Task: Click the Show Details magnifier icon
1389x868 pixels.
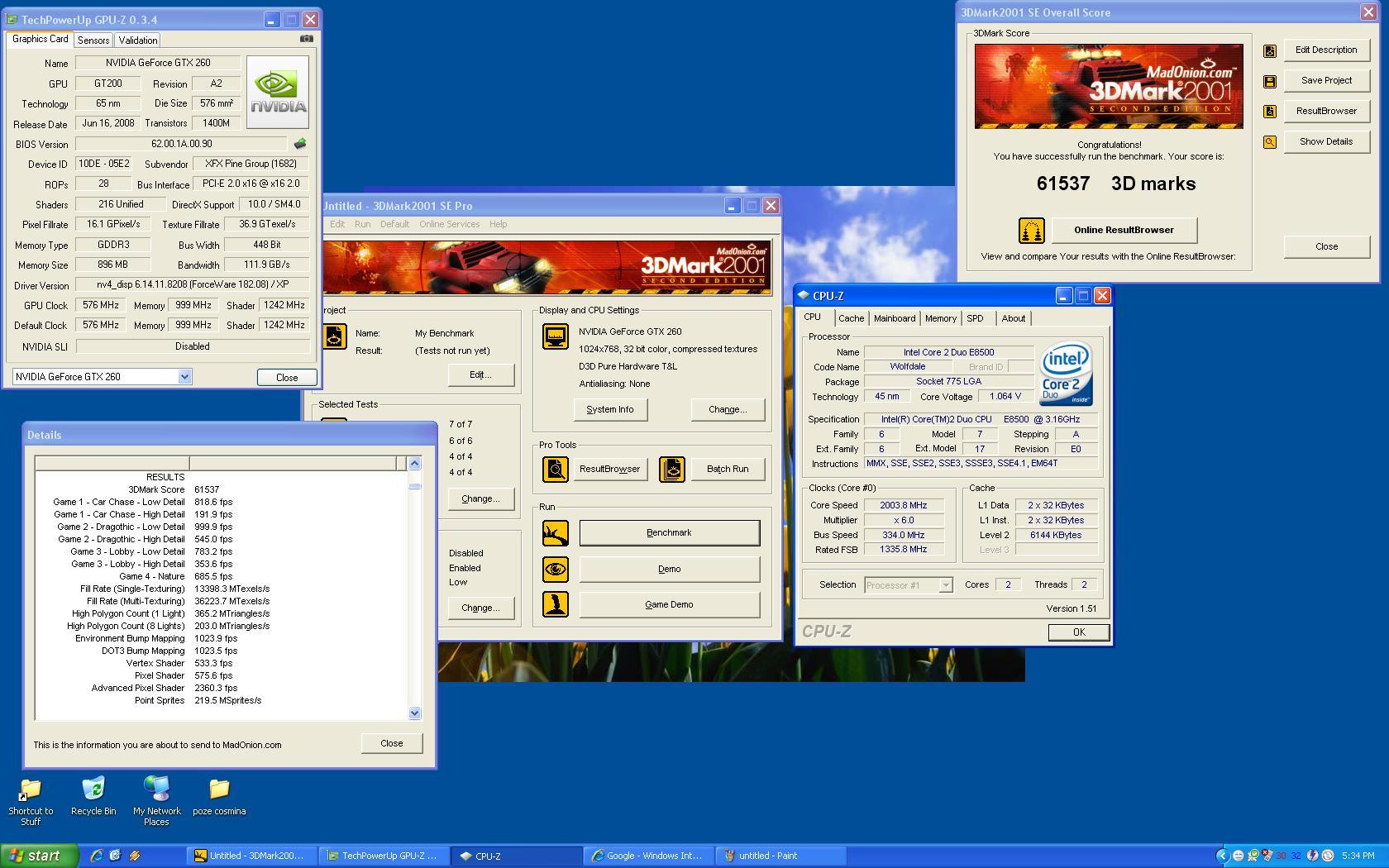Action: click(x=1270, y=142)
